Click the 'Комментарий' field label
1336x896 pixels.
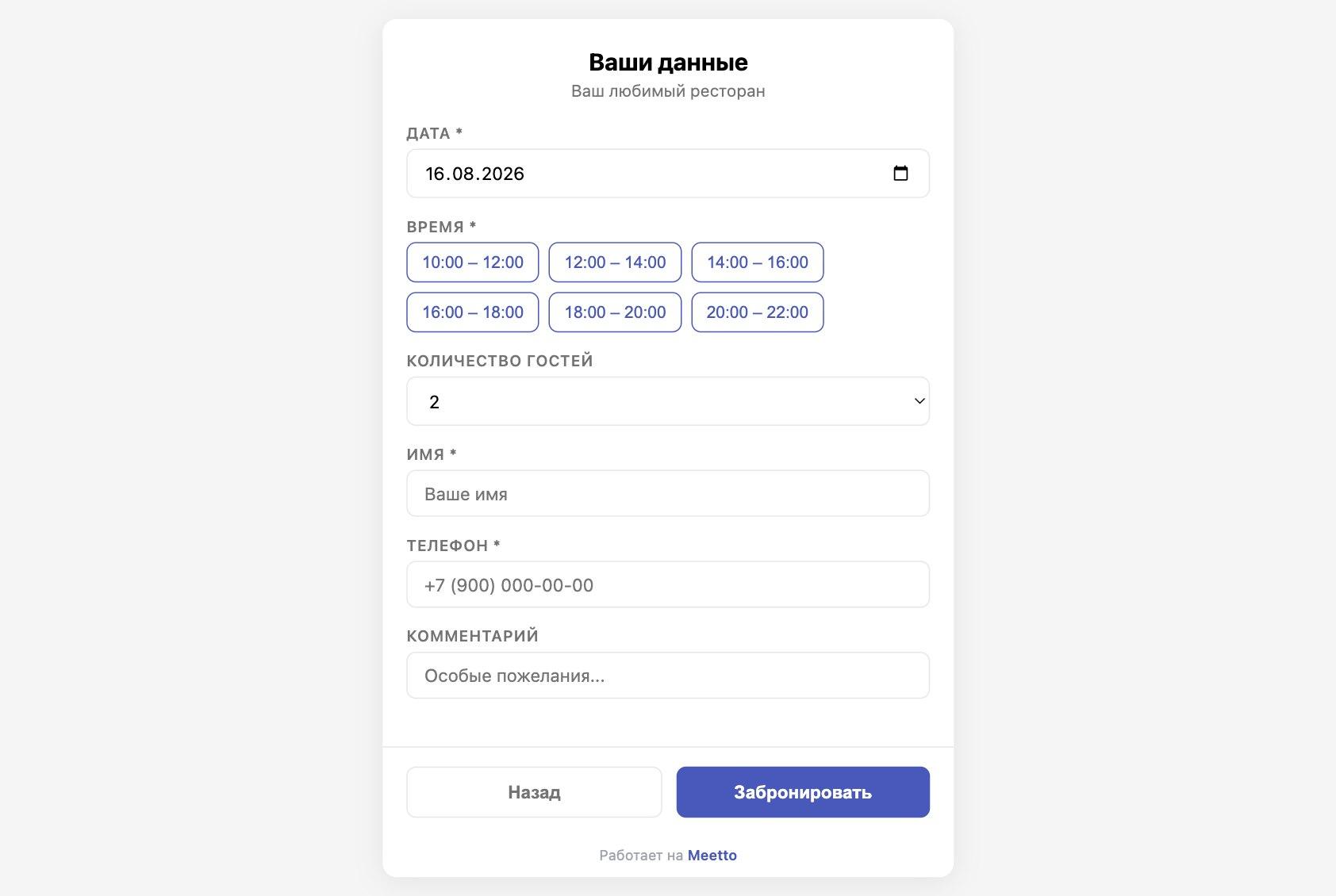pos(473,636)
